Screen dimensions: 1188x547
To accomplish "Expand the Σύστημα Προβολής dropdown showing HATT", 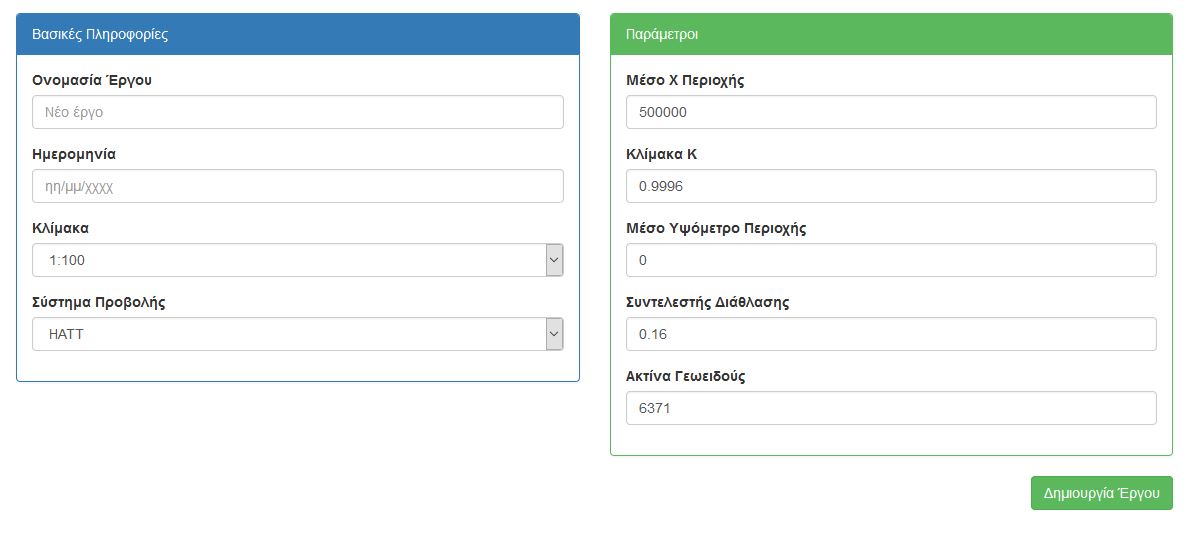I will pos(298,334).
